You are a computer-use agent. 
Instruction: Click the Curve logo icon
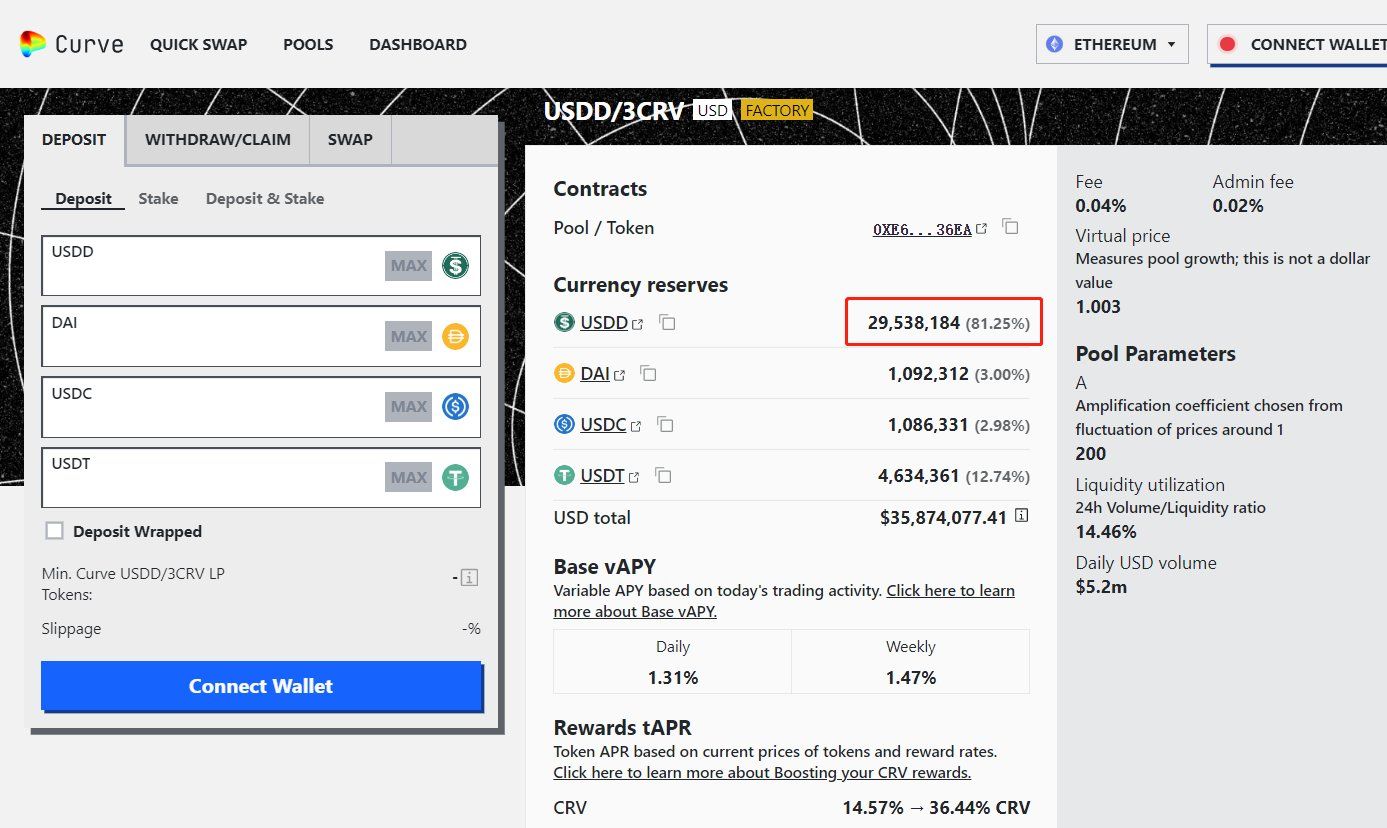pyautogui.click(x=33, y=44)
